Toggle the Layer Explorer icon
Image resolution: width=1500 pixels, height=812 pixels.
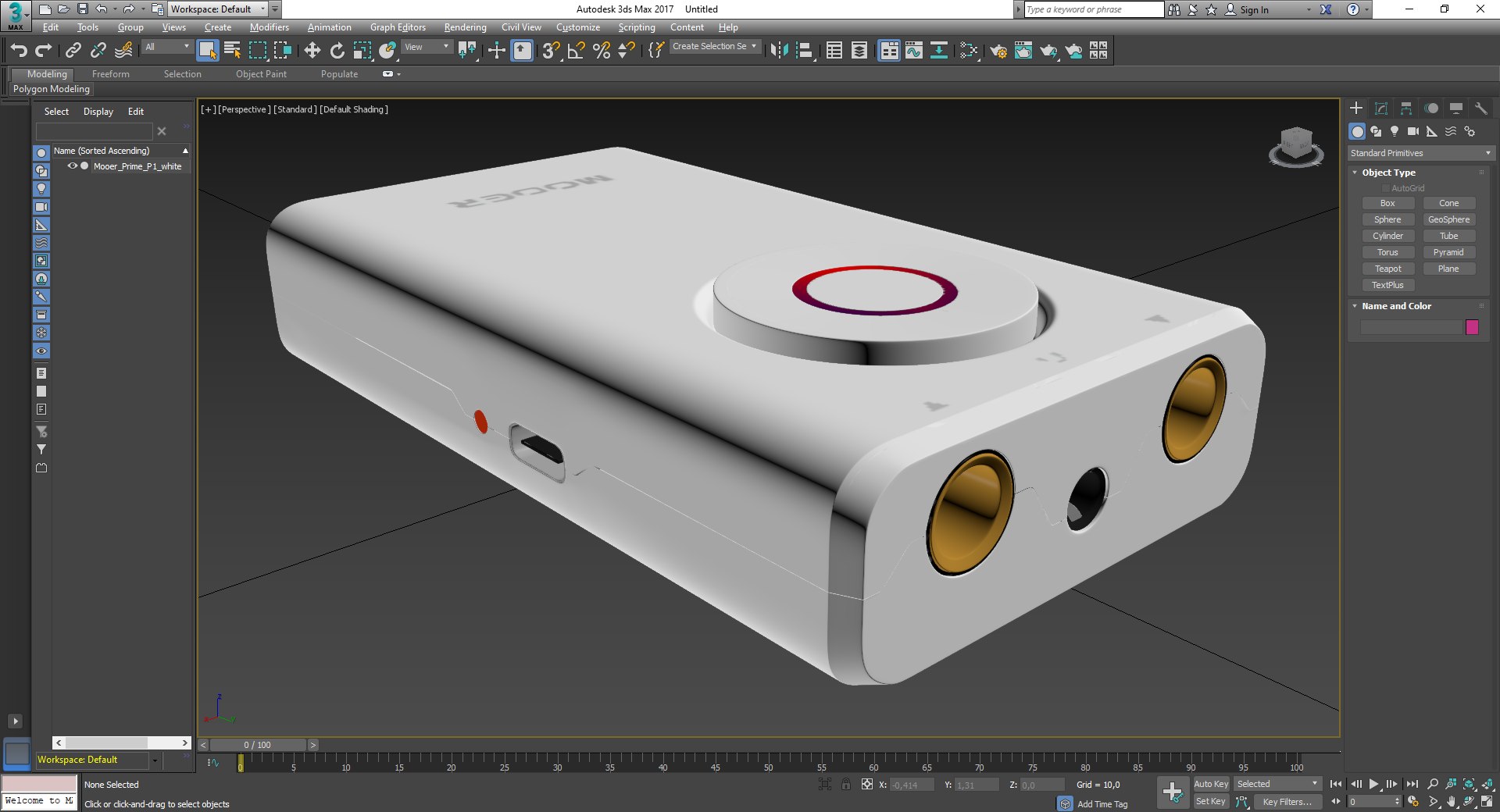tap(859, 51)
